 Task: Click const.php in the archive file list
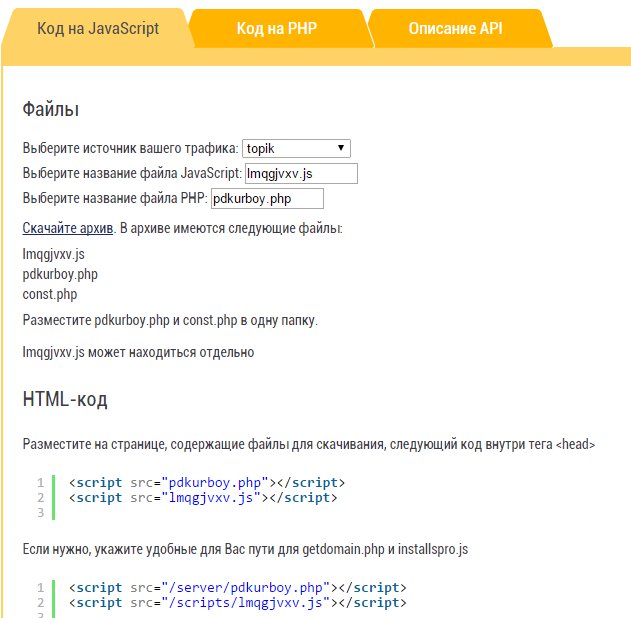tap(50, 295)
